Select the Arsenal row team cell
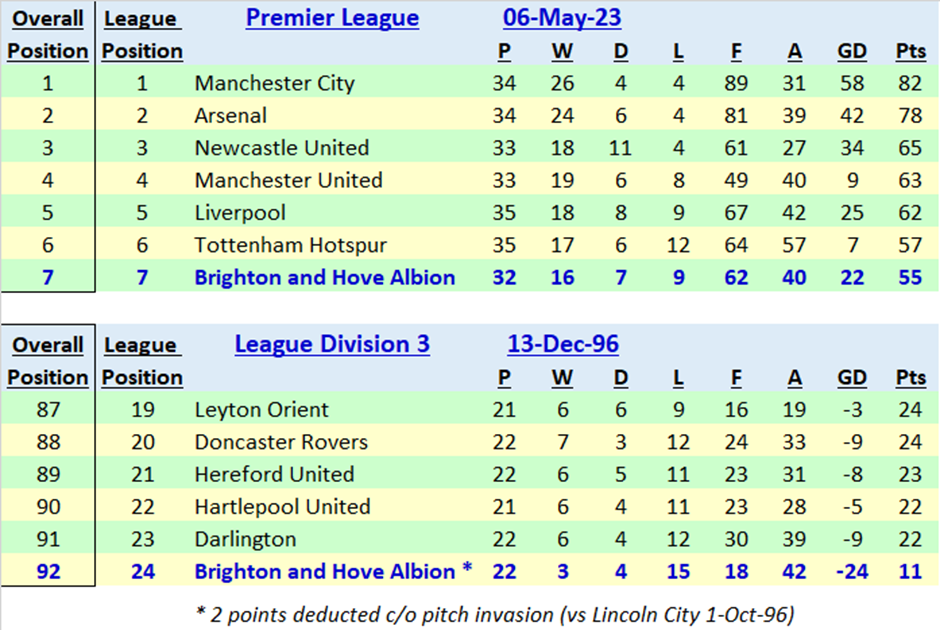Viewport: 940px width, 630px height. point(230,115)
